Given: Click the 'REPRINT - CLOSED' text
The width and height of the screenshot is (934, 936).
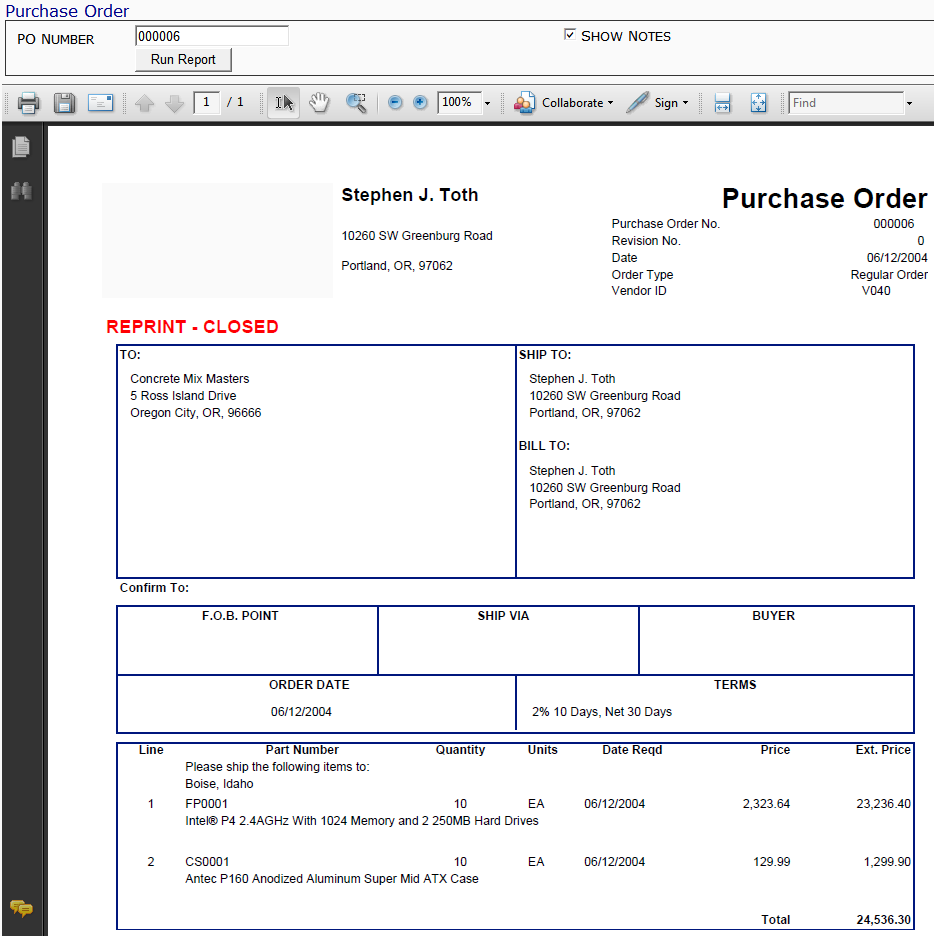Looking at the screenshot, I should coord(192,327).
